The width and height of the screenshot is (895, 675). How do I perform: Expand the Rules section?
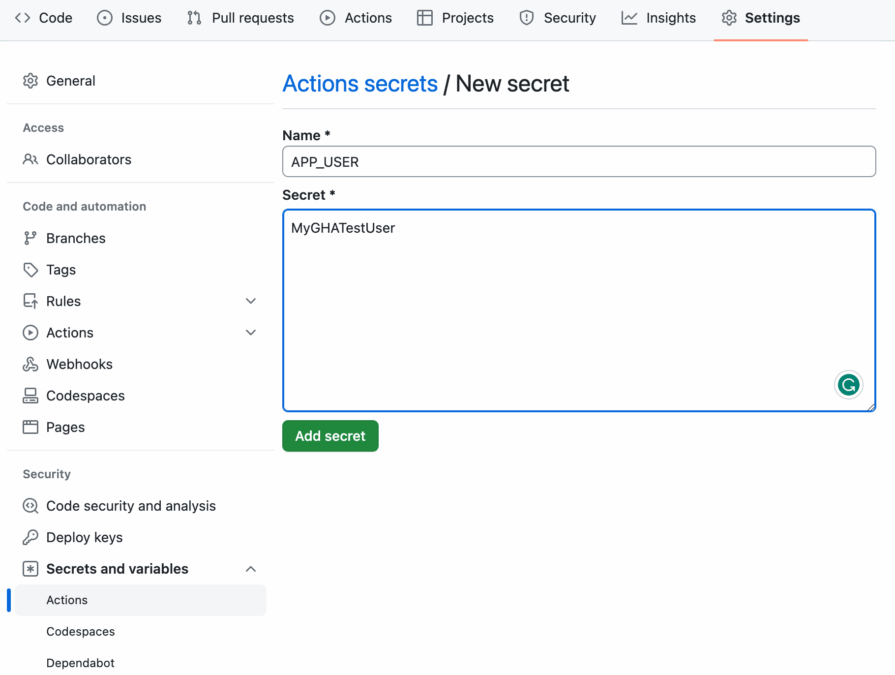coord(250,301)
